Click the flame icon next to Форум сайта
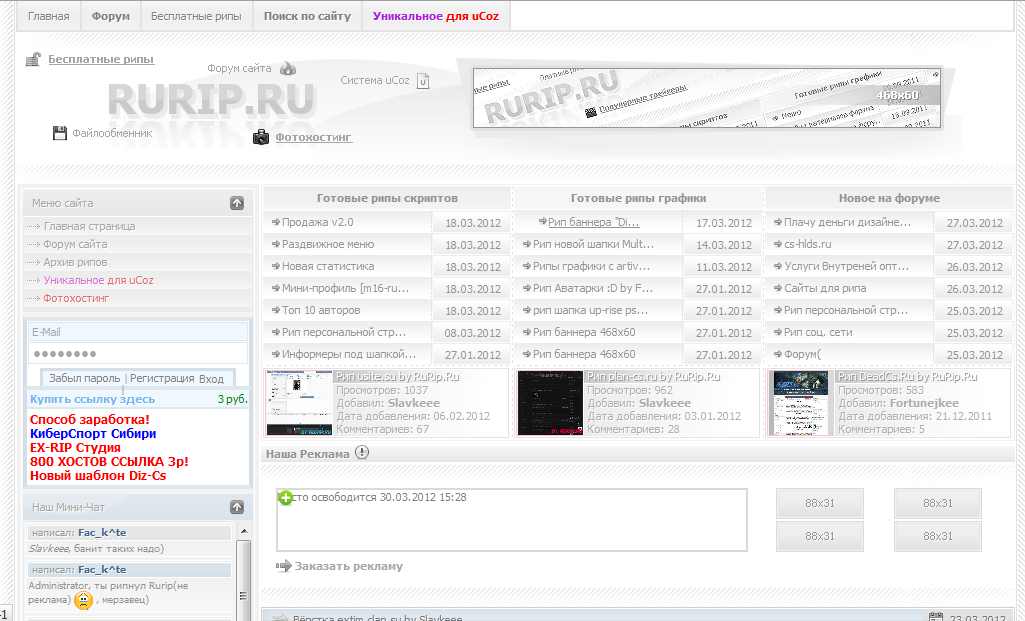1025x621 pixels. 288,68
